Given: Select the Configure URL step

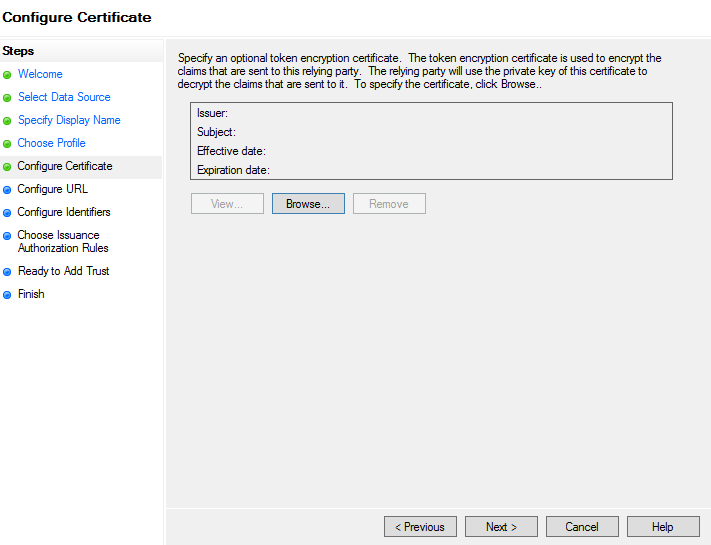Looking at the screenshot, I should [x=53, y=189].
